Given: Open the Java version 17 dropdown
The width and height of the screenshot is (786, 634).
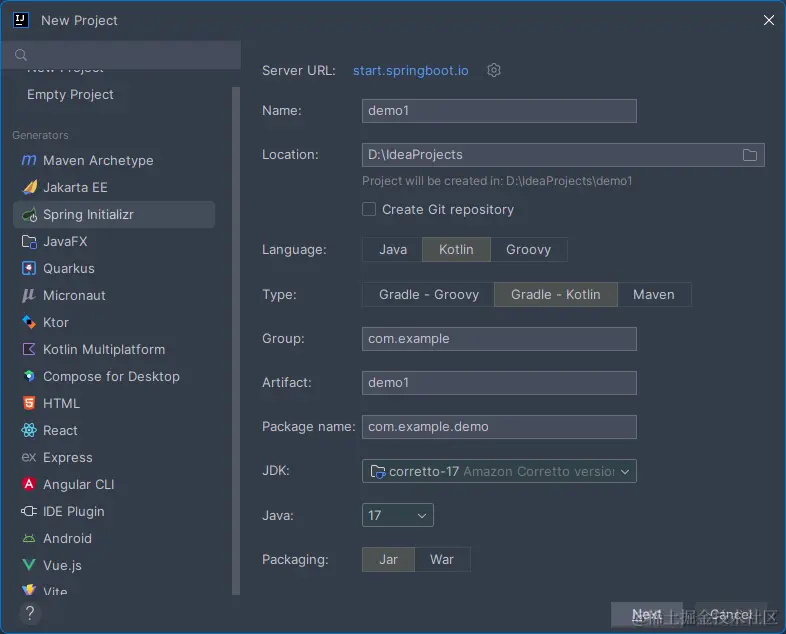Looking at the screenshot, I should [398, 515].
